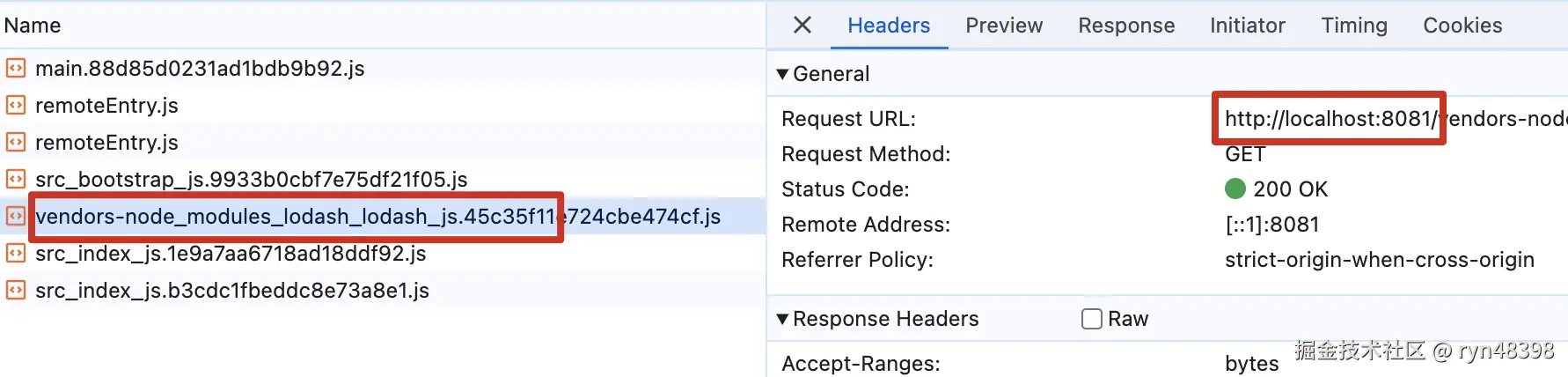Close the request details panel
The height and width of the screenshot is (377, 1568).
802,26
